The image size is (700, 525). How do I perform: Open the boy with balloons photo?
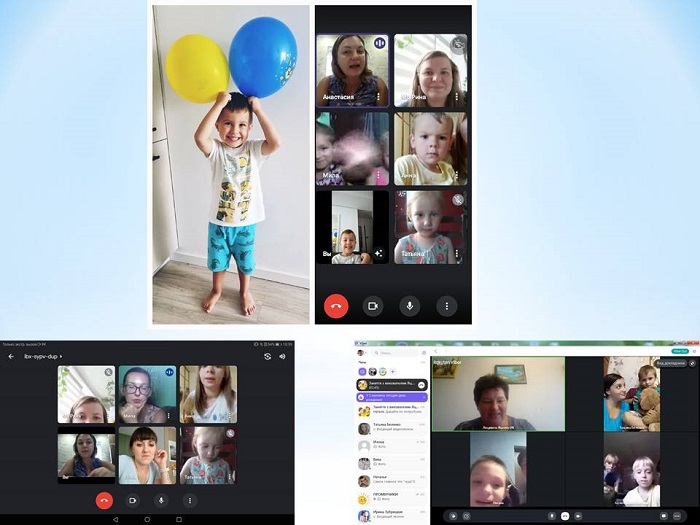pos(231,164)
